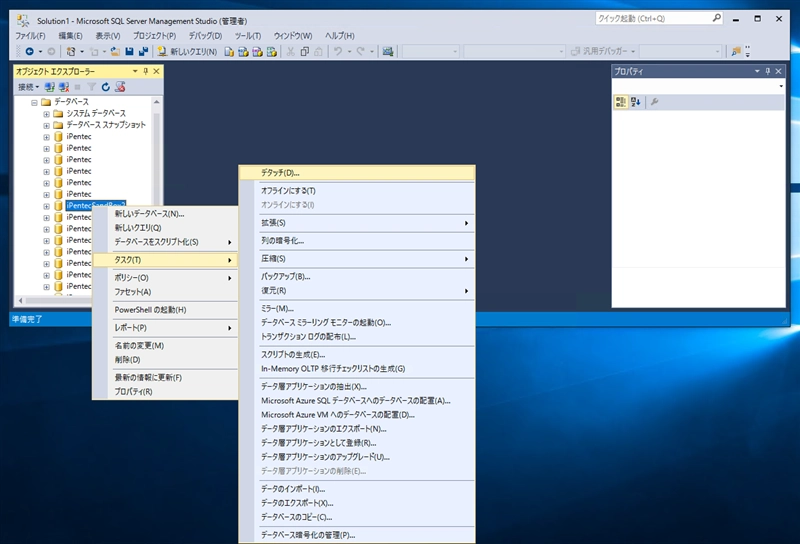Image resolution: width=800 pixels, height=544 pixels.
Task: Click the new project toolbar icon
Action: pos(71,51)
